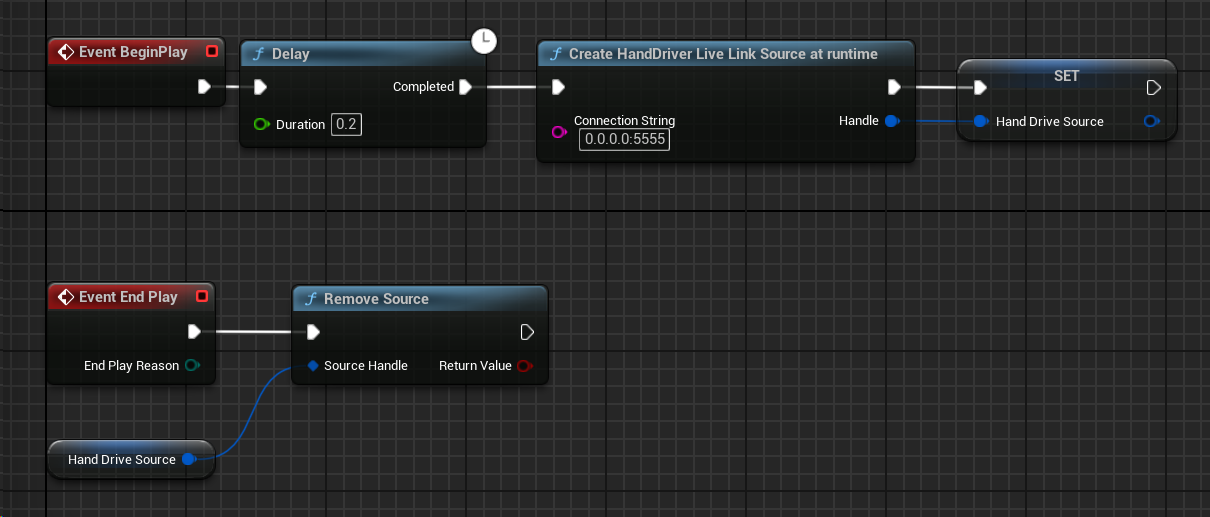Image resolution: width=1210 pixels, height=517 pixels.
Task: Click the SET node's Hand Drive Source output pin
Action: pos(1151,122)
